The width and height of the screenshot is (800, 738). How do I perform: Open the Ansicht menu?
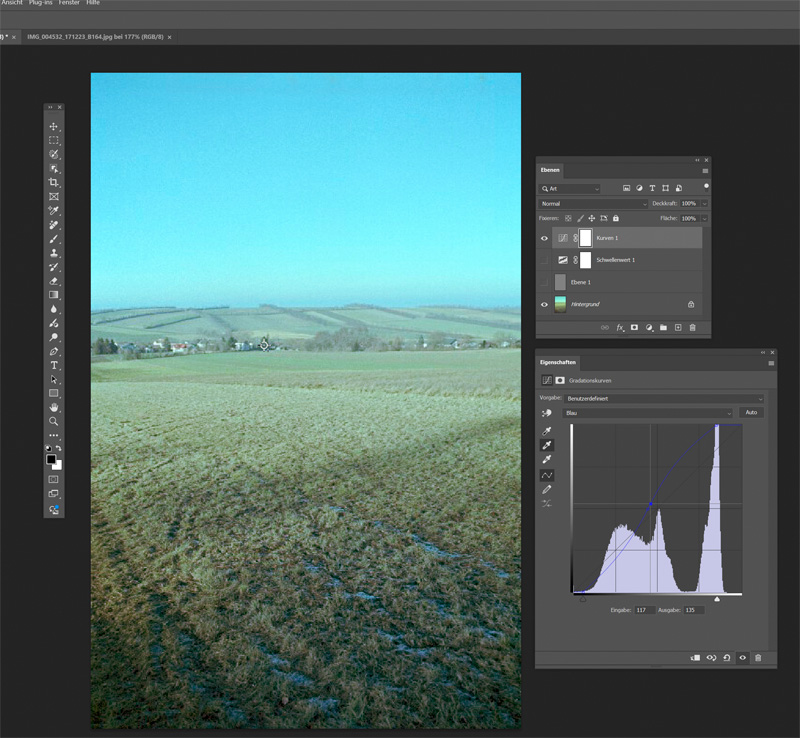[12, 3]
